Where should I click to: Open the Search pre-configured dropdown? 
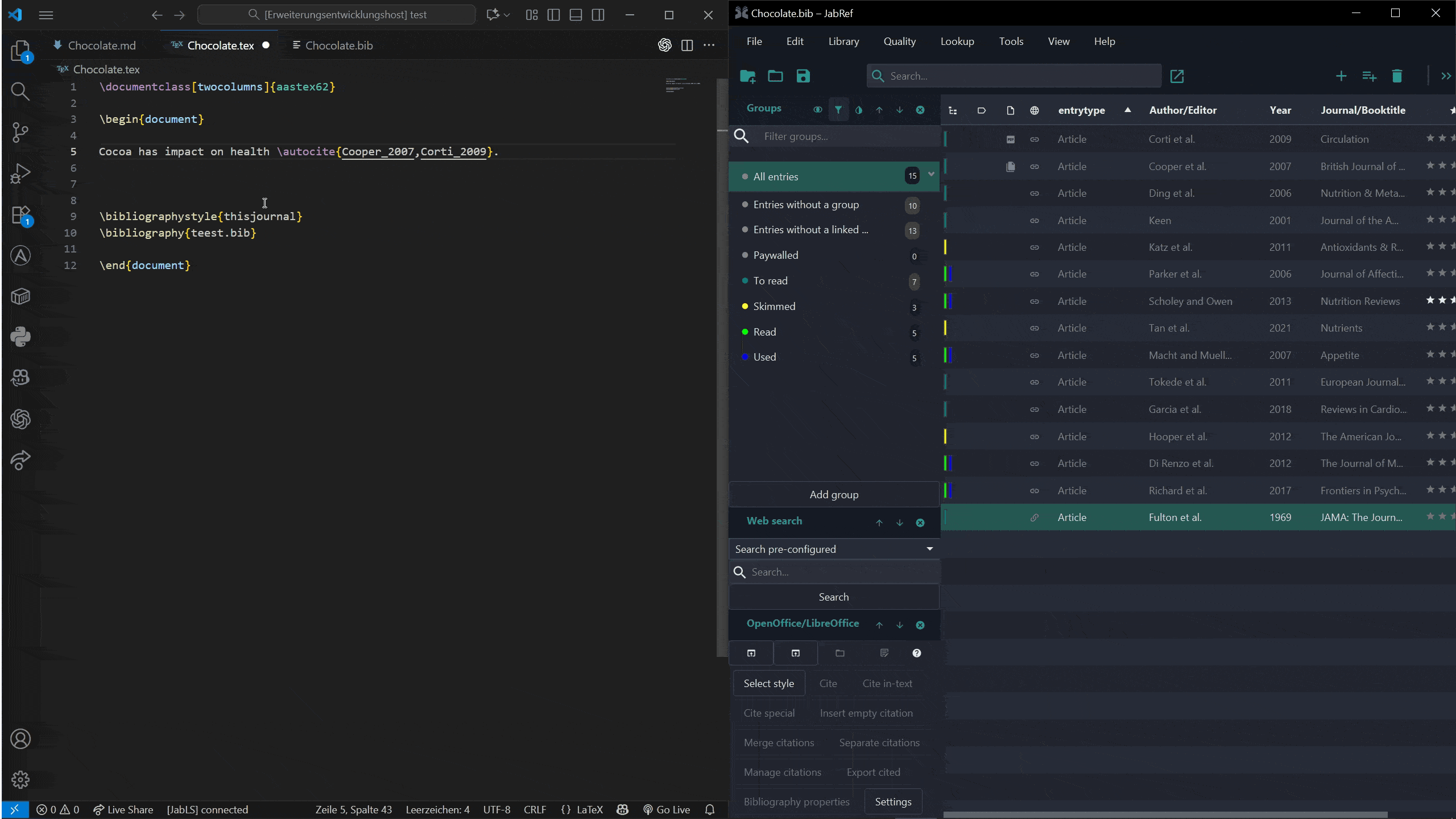point(929,548)
